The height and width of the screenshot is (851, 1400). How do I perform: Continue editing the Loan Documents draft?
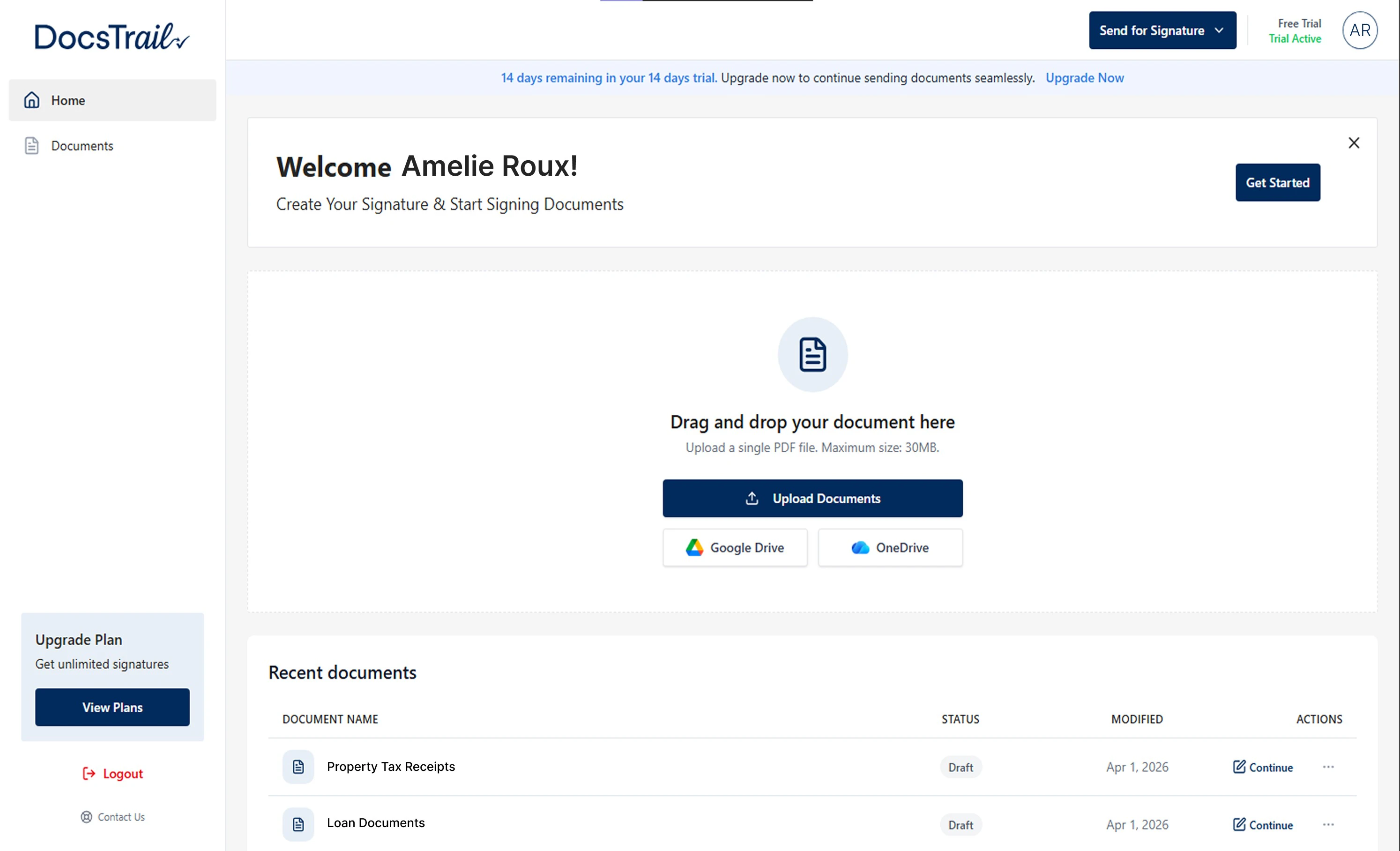[1263, 824]
